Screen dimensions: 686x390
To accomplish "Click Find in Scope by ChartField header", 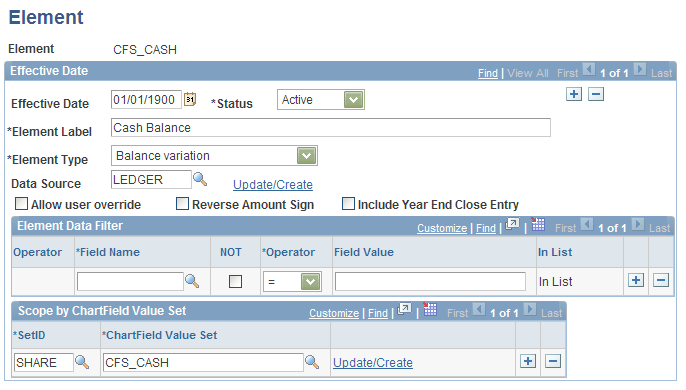I will pos(378,313).
